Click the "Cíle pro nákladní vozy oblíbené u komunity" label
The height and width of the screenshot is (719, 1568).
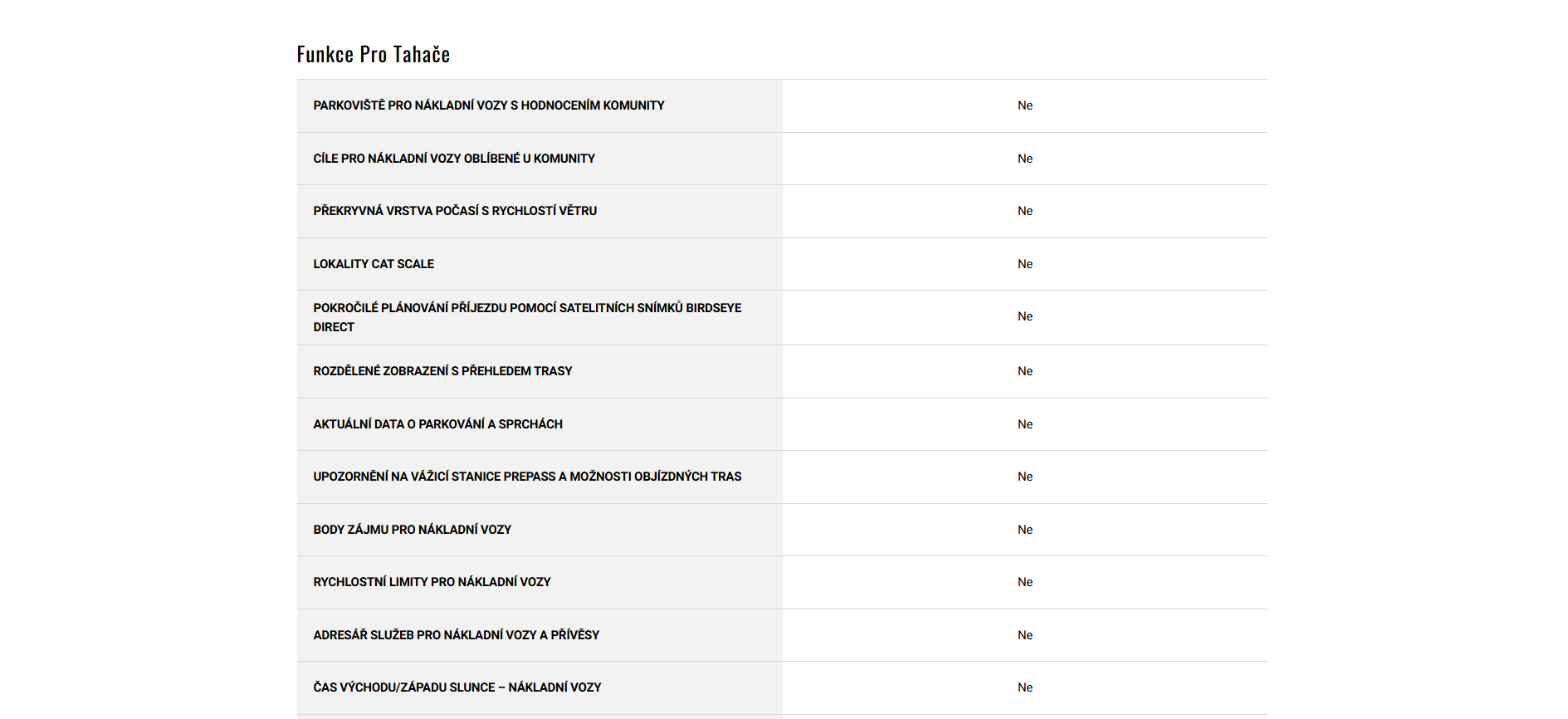454,159
